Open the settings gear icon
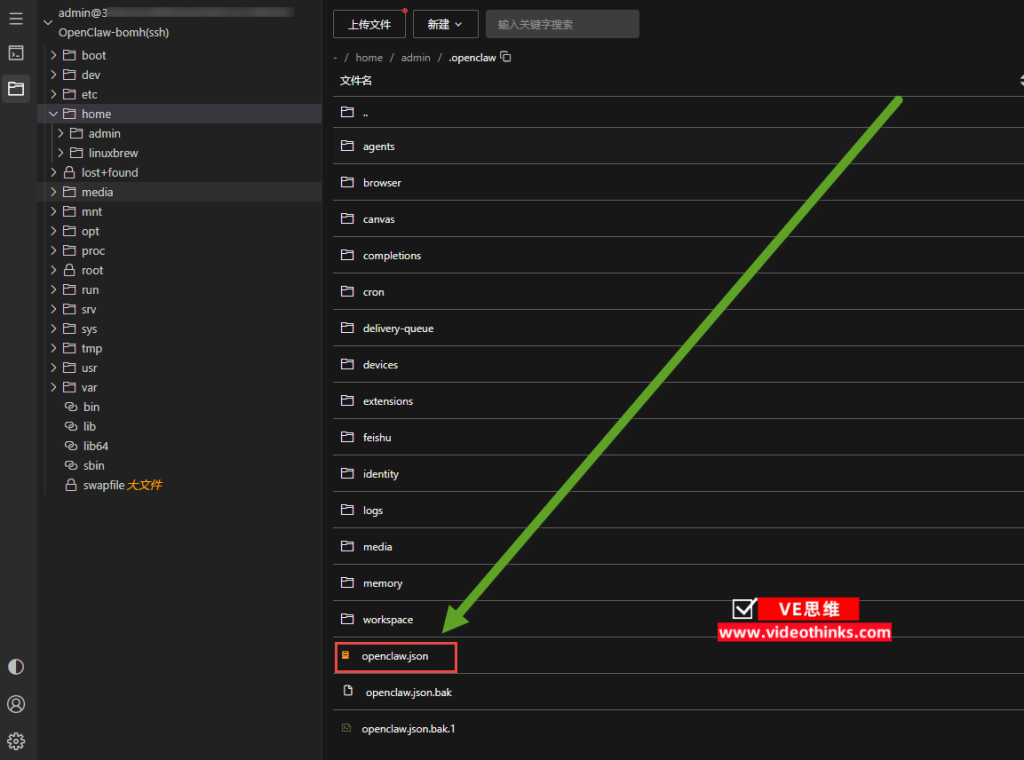This screenshot has height=760, width=1024. click(16, 741)
